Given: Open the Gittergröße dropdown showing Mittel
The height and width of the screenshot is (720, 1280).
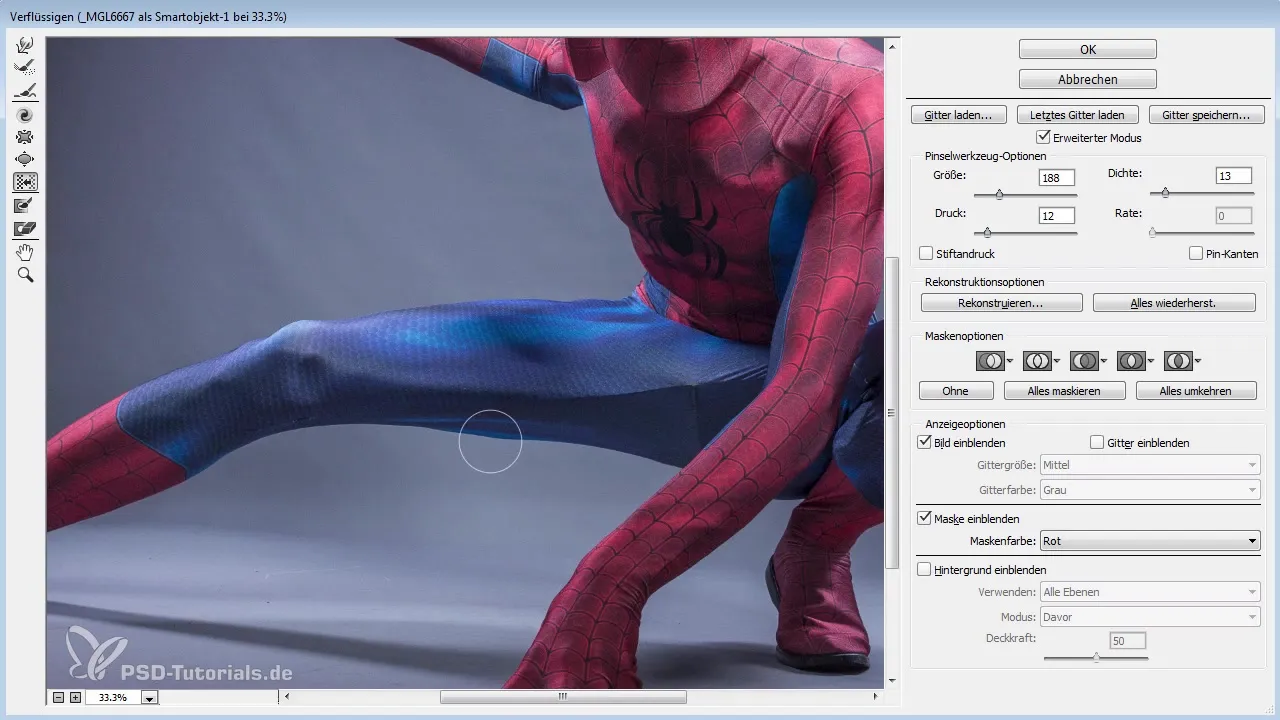Looking at the screenshot, I should [x=1149, y=465].
